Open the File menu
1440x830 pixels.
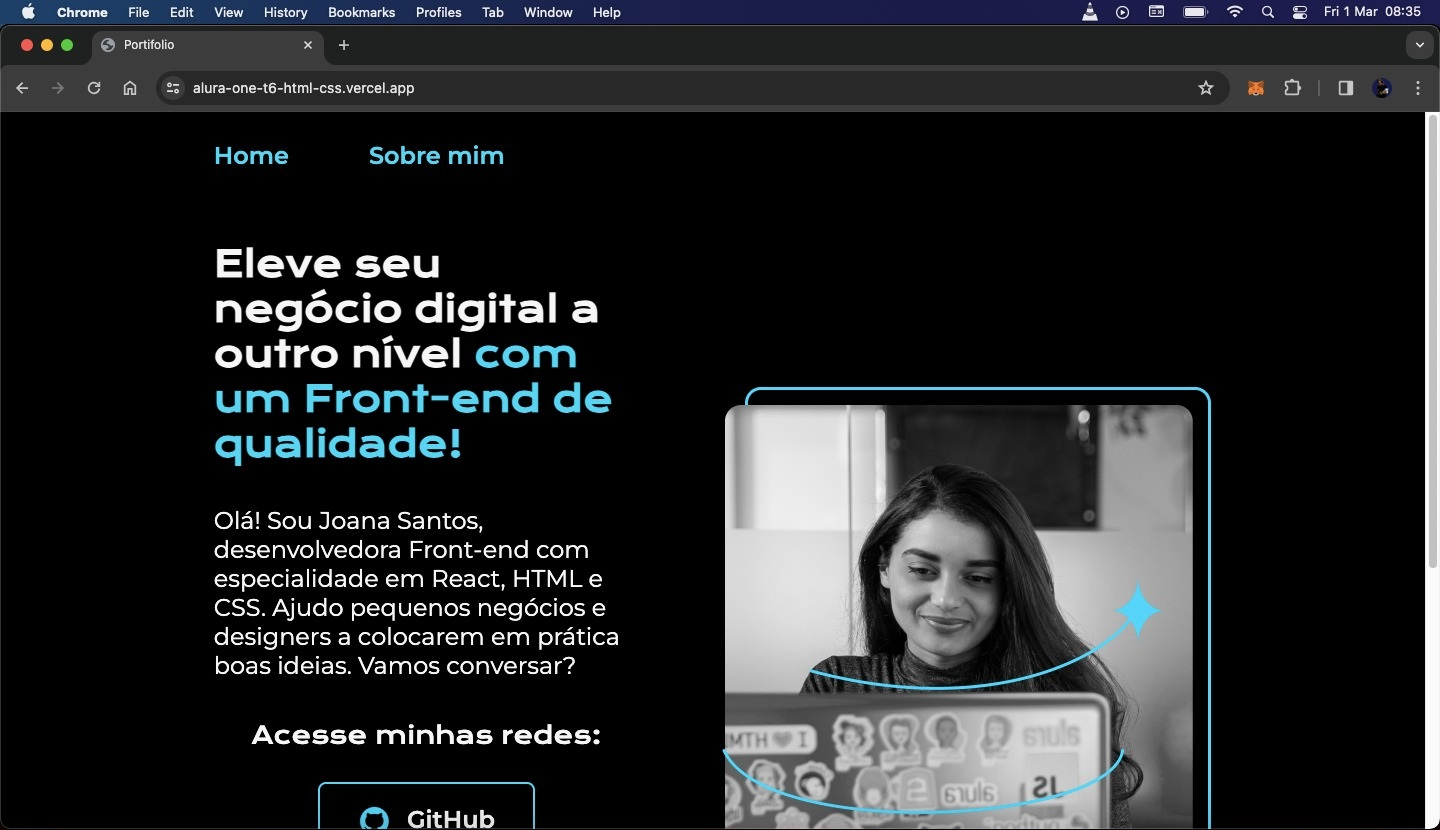[139, 12]
